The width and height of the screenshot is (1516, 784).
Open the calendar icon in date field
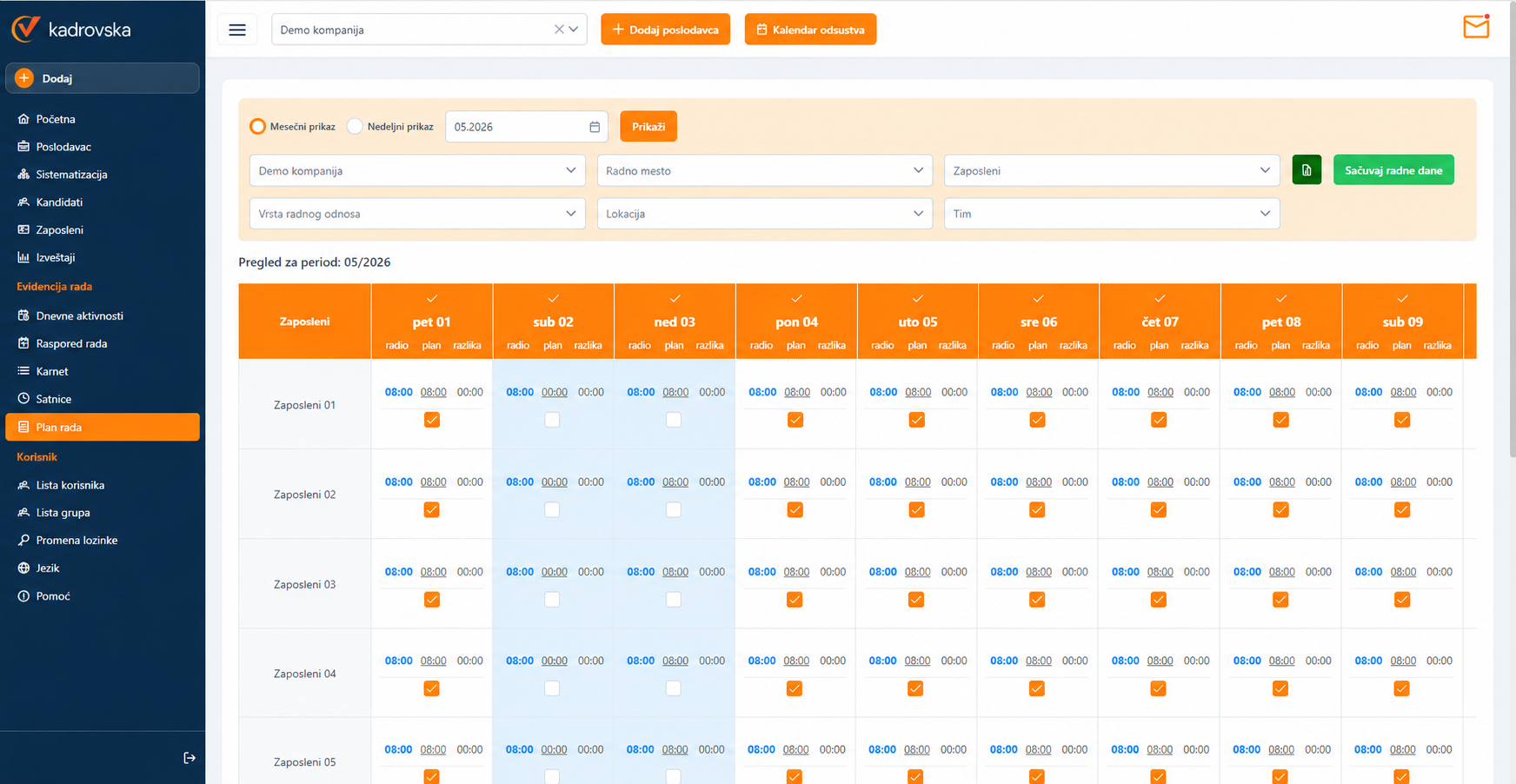click(595, 127)
